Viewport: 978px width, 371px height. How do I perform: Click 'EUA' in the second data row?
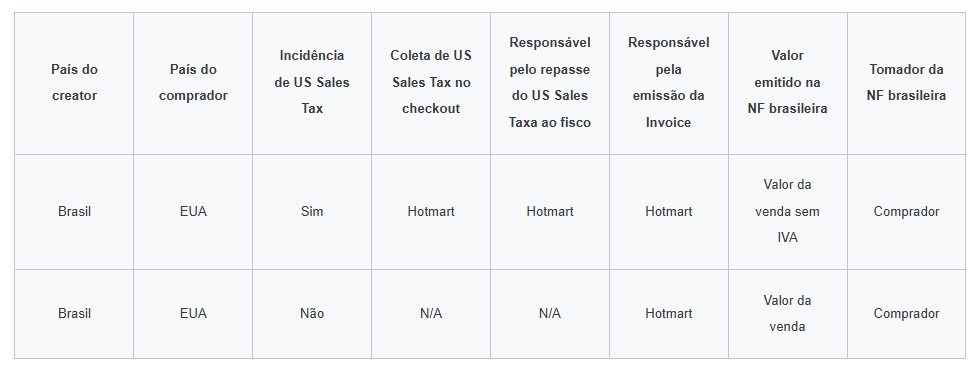pyautogui.click(x=193, y=314)
